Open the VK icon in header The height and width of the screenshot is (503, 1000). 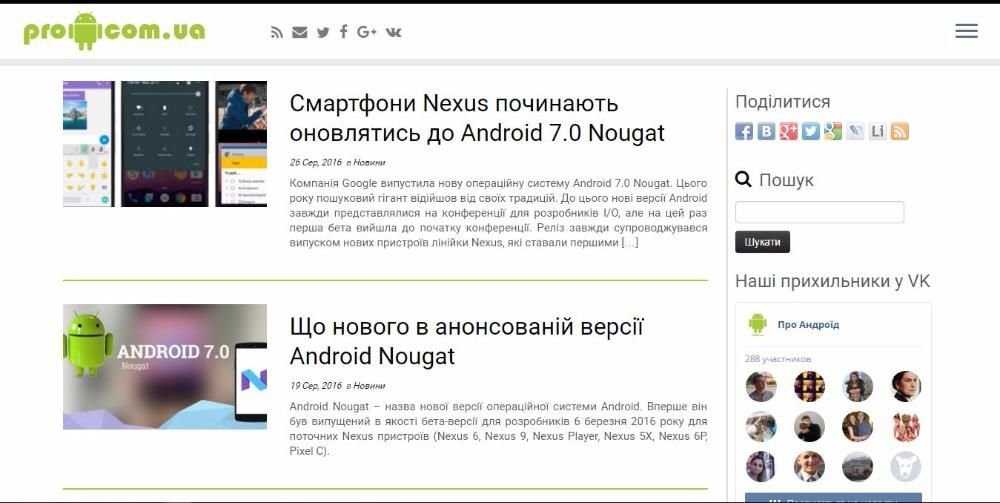tap(393, 32)
